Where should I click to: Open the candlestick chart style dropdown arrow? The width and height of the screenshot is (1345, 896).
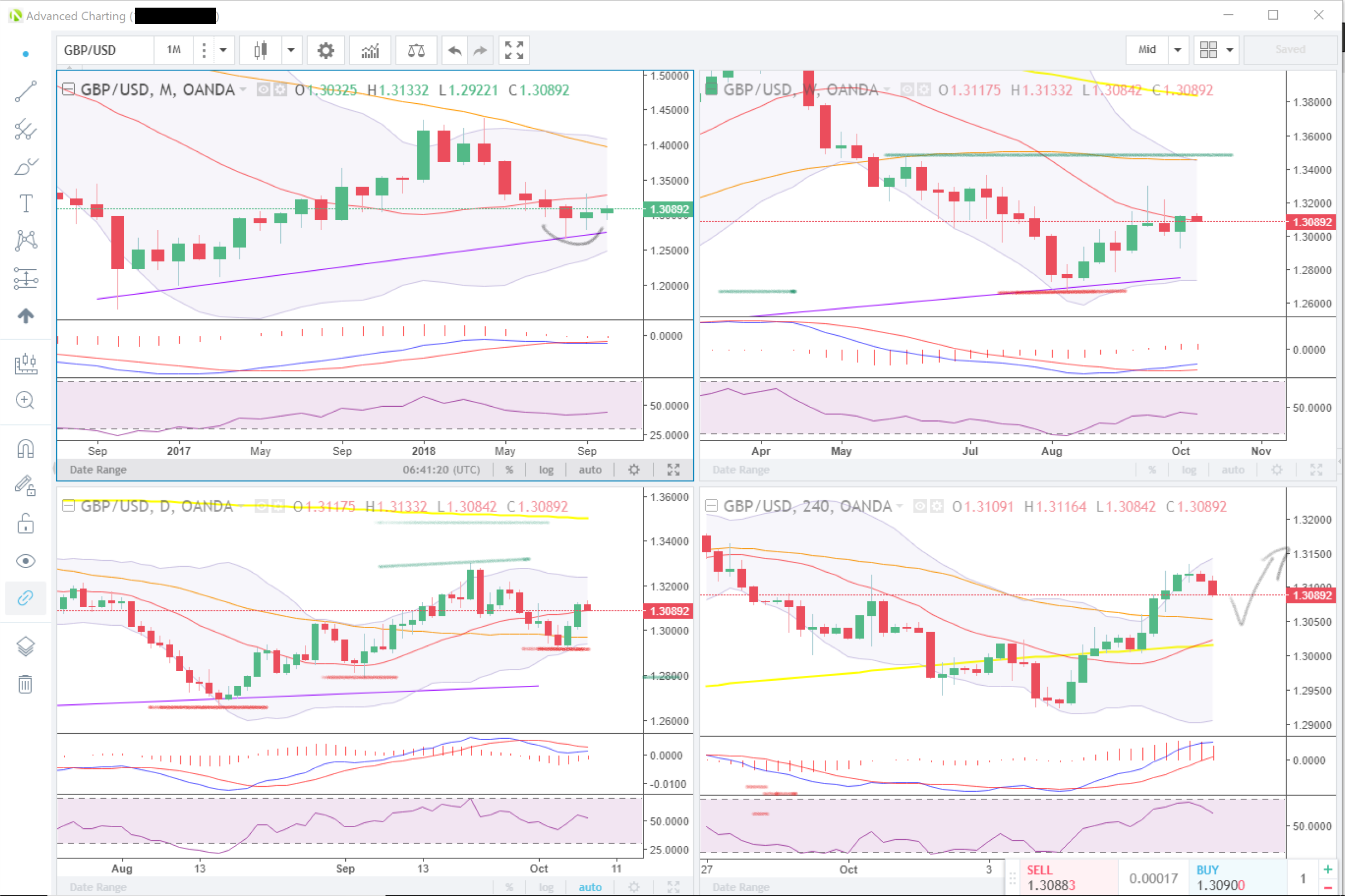pos(291,50)
